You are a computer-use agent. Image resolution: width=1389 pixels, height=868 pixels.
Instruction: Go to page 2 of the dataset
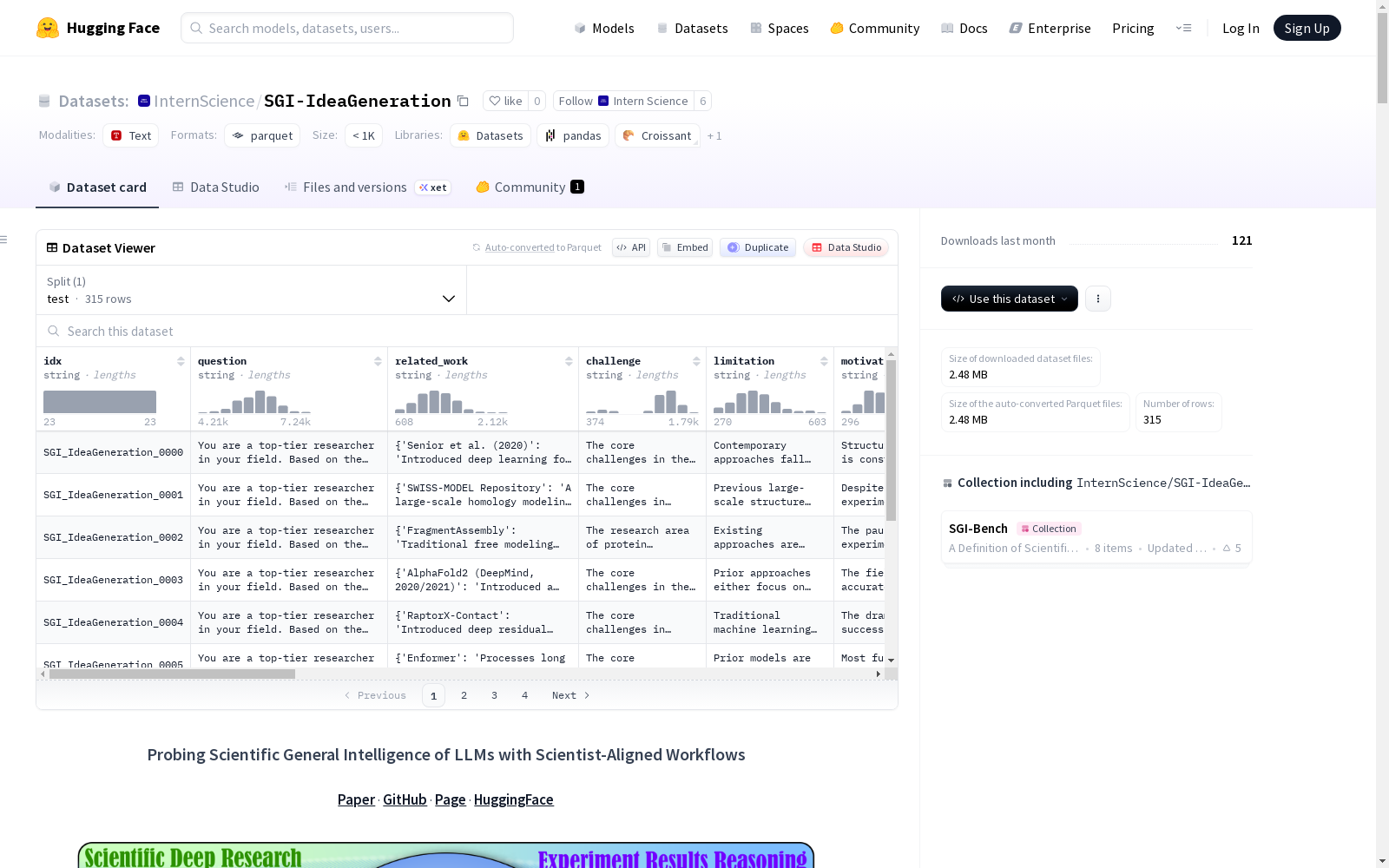pyautogui.click(x=464, y=695)
